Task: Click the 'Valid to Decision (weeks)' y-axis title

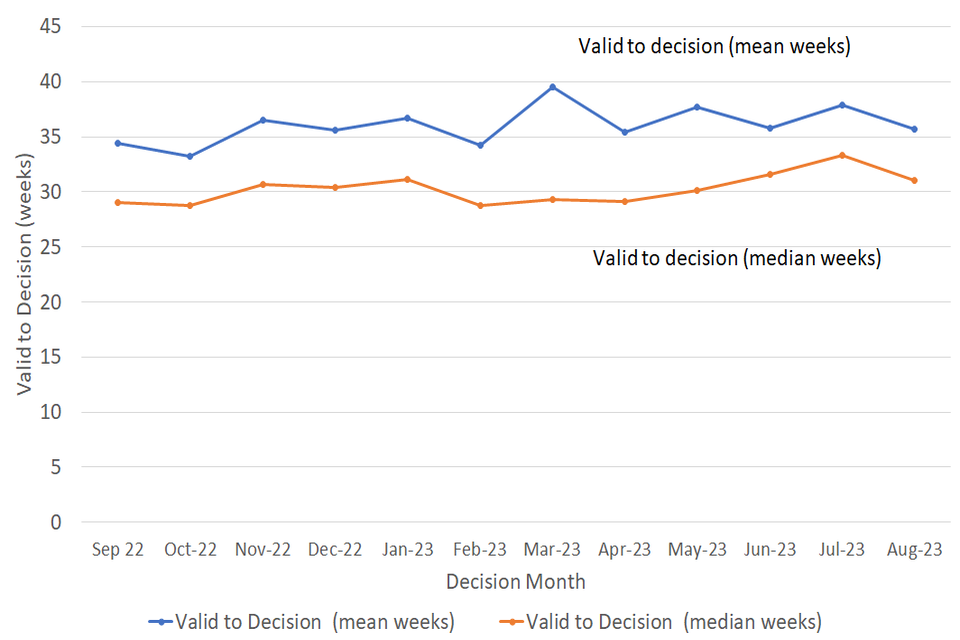Action: point(26,276)
